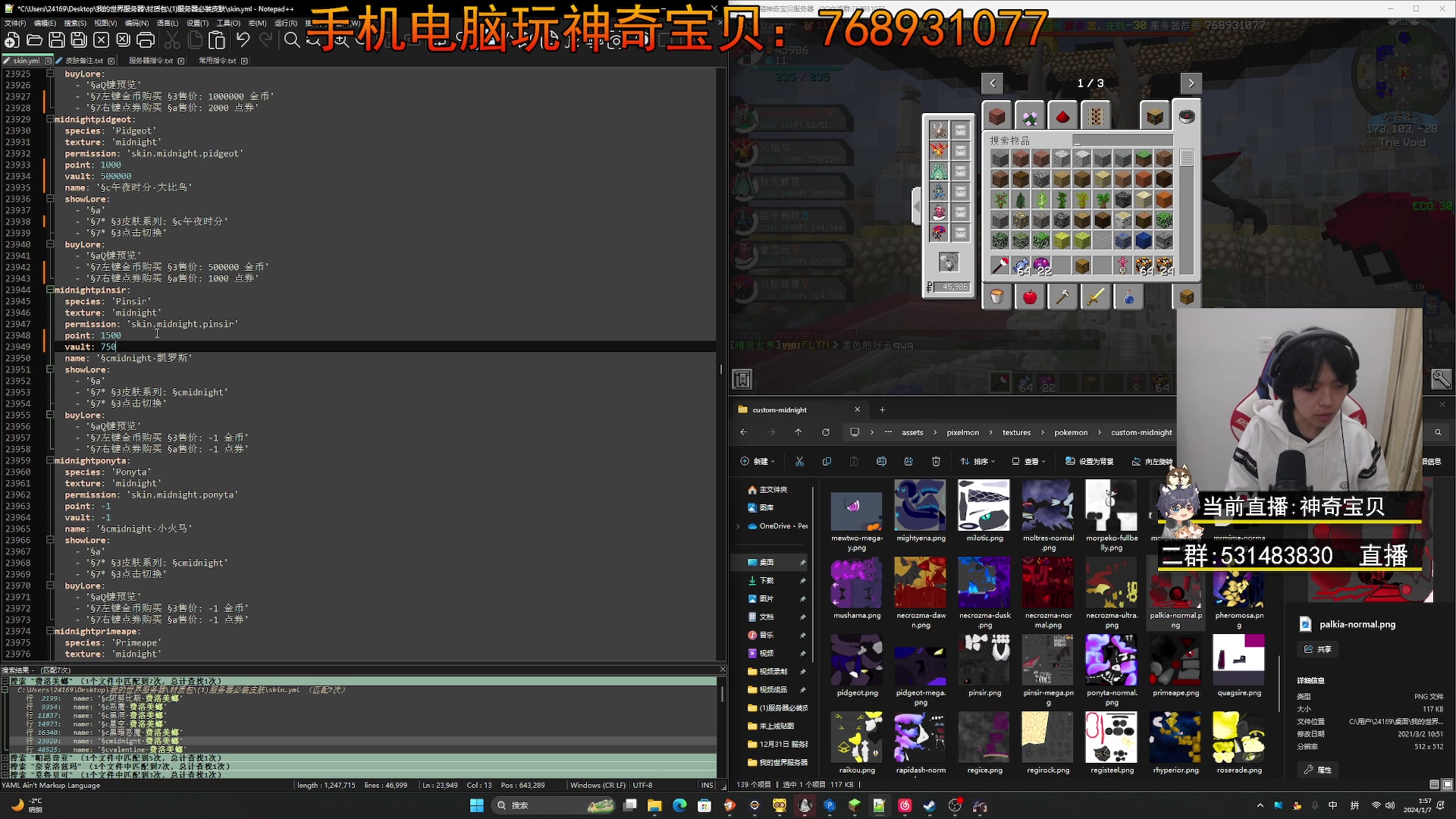Click the Rename icon in File Explorer toolbar
This screenshot has height=819, width=1456.
[881, 461]
